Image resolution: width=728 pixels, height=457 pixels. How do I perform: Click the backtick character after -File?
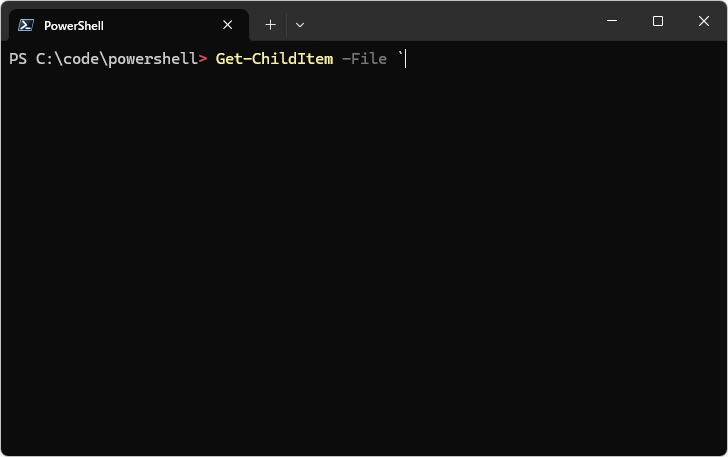(399, 57)
